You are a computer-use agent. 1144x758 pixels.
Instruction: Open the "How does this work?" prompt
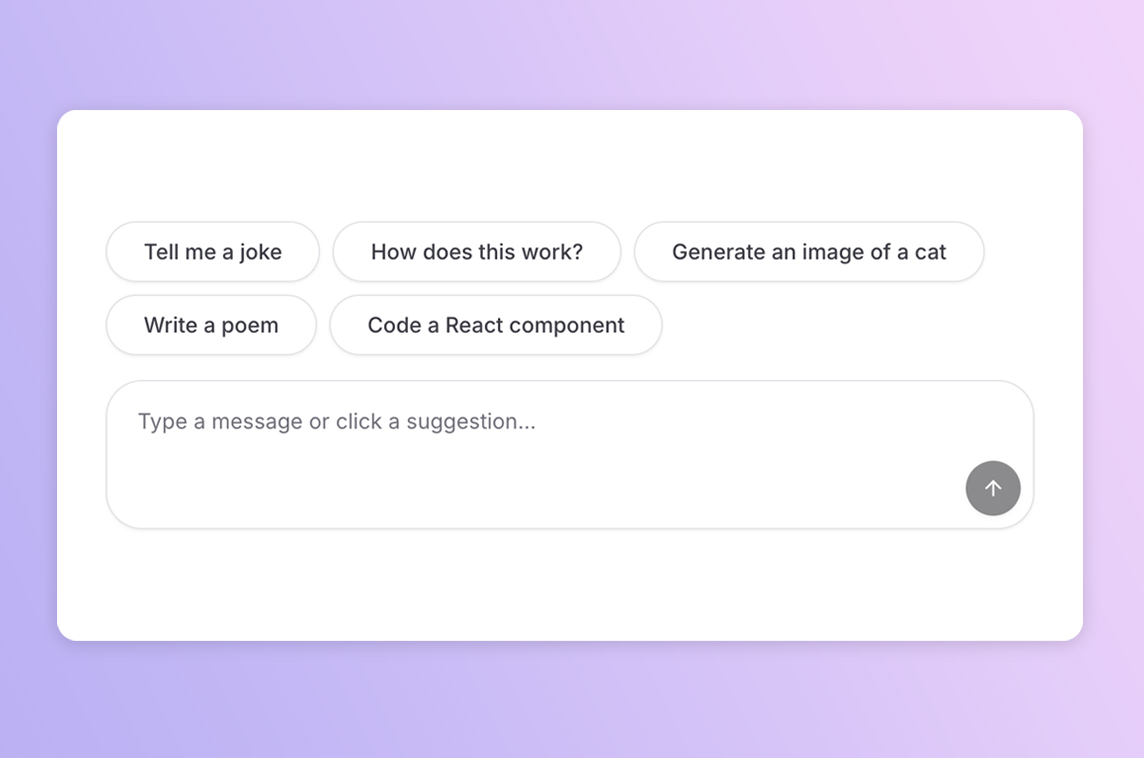[x=477, y=252]
